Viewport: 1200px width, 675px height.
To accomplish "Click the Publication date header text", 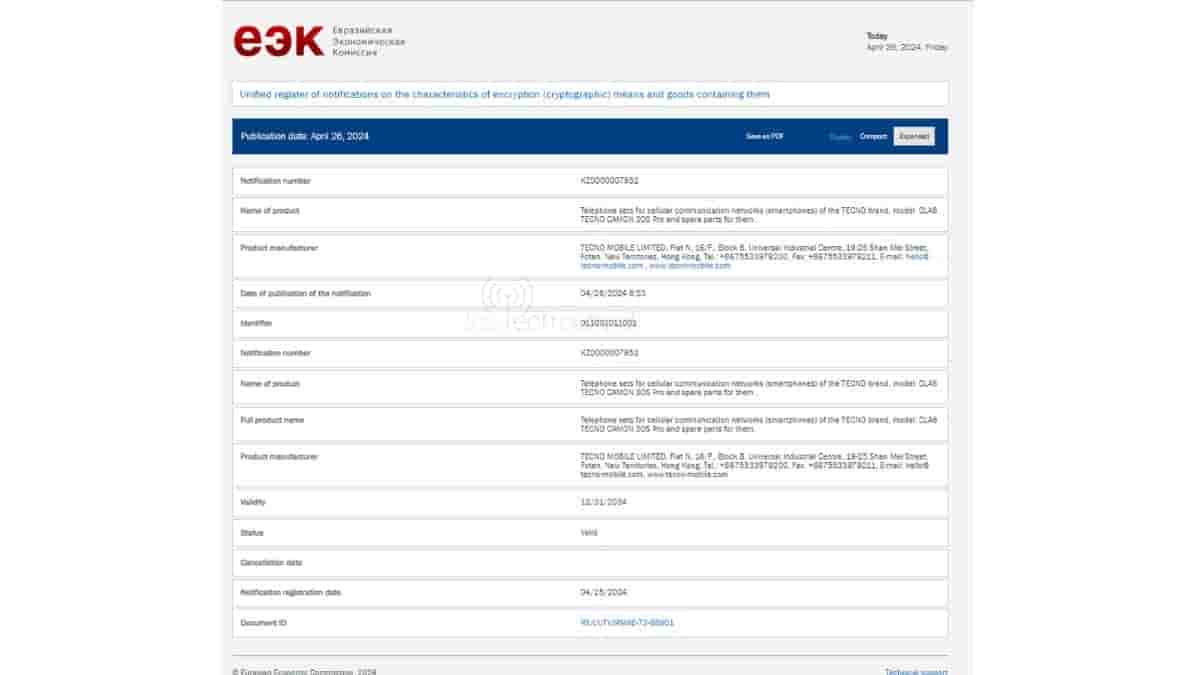I will click(305, 136).
